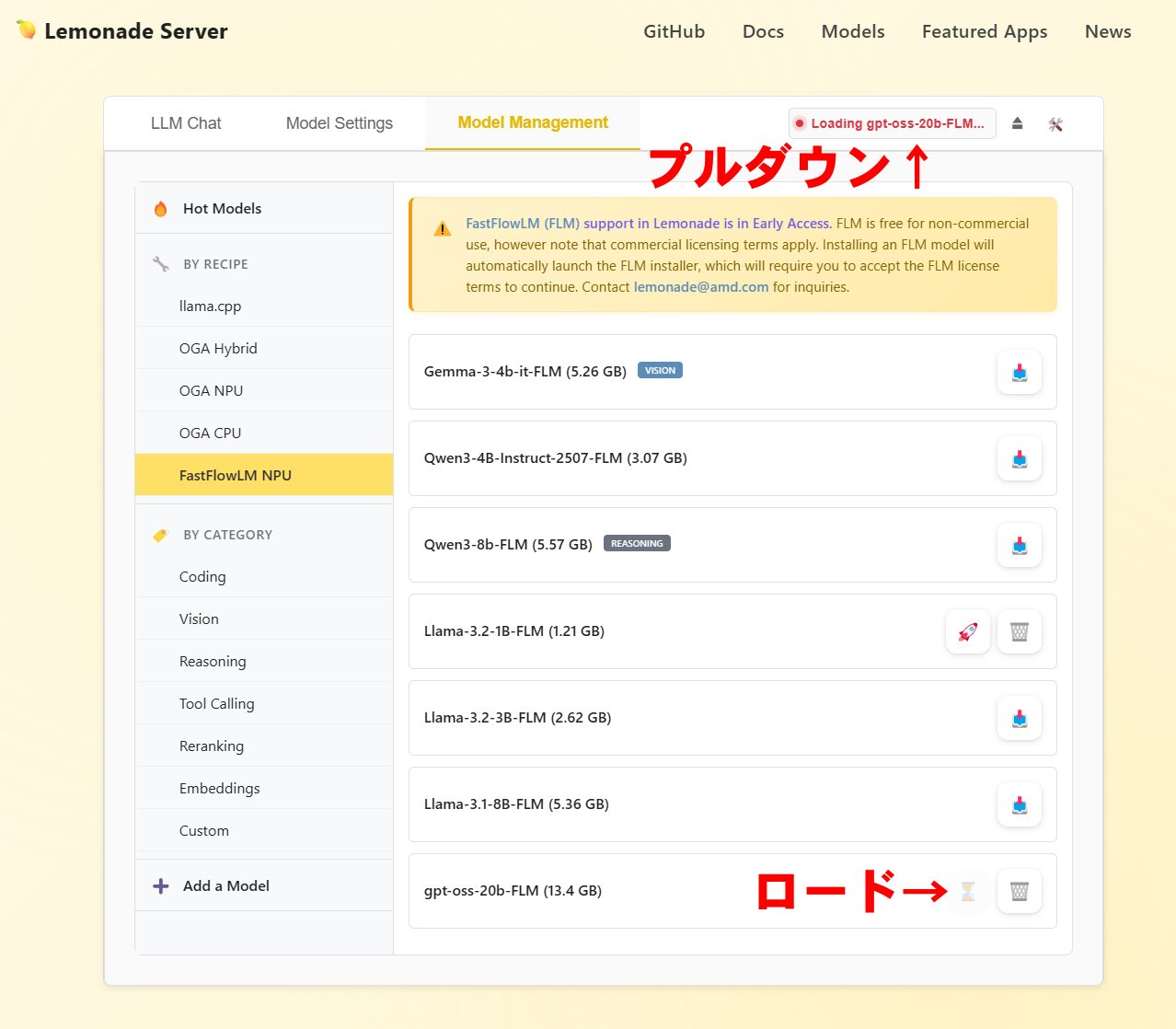Select the OGA Hybrid recipe
The height and width of the screenshot is (1029, 1176).
click(x=218, y=348)
